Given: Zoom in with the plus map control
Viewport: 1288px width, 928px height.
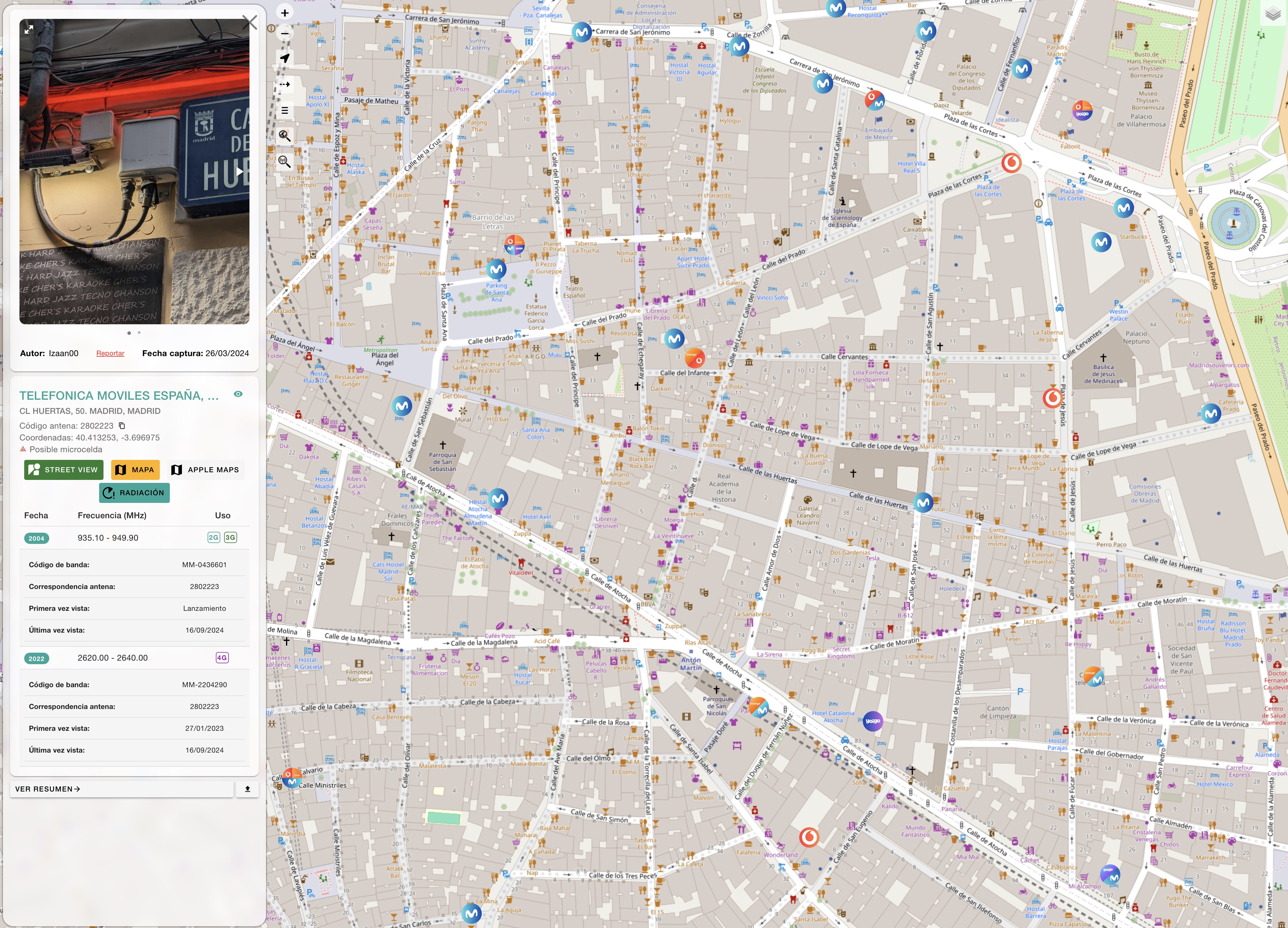Looking at the screenshot, I should click(285, 13).
